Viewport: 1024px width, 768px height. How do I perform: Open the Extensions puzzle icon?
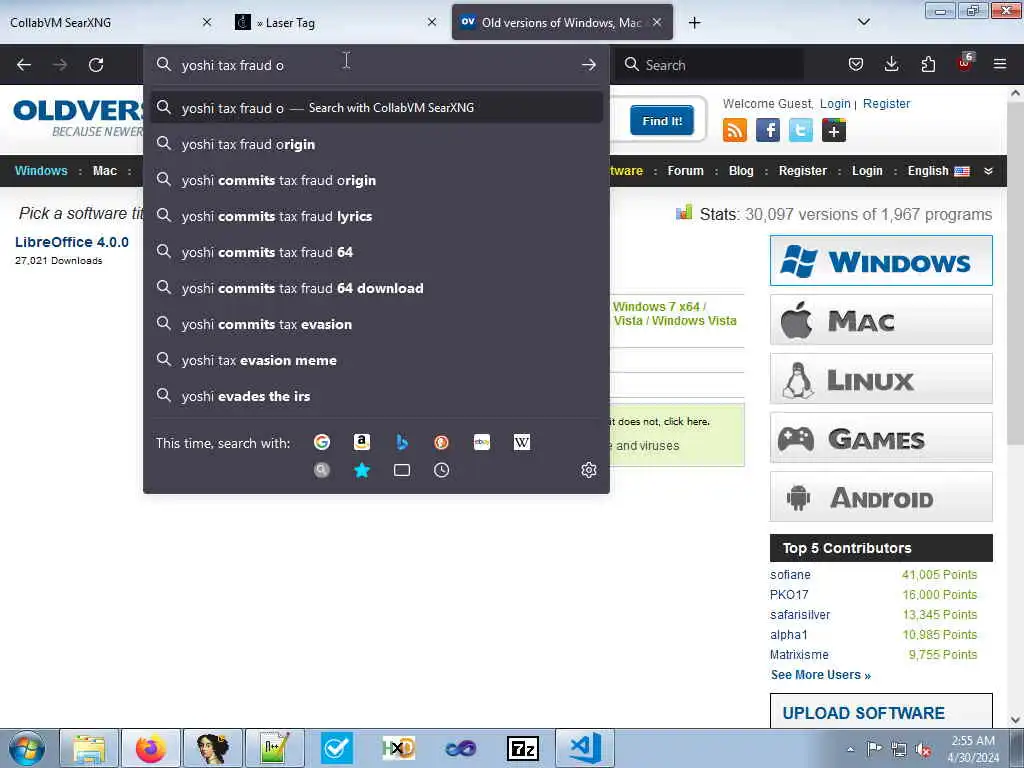(x=928, y=64)
